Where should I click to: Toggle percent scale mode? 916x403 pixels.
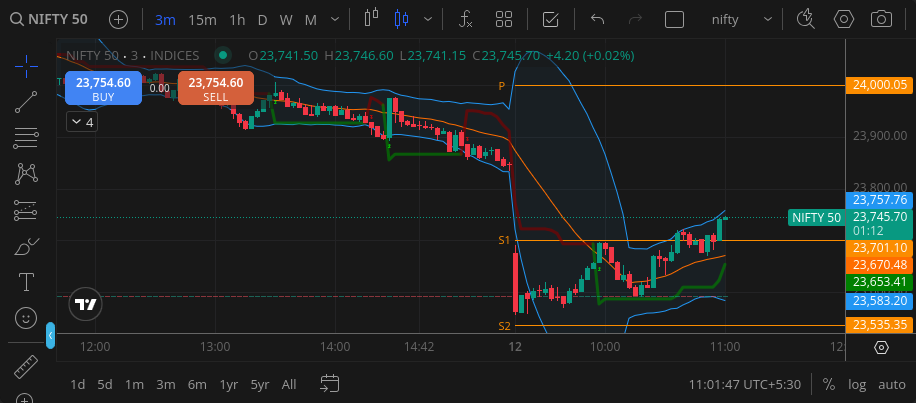pos(829,384)
